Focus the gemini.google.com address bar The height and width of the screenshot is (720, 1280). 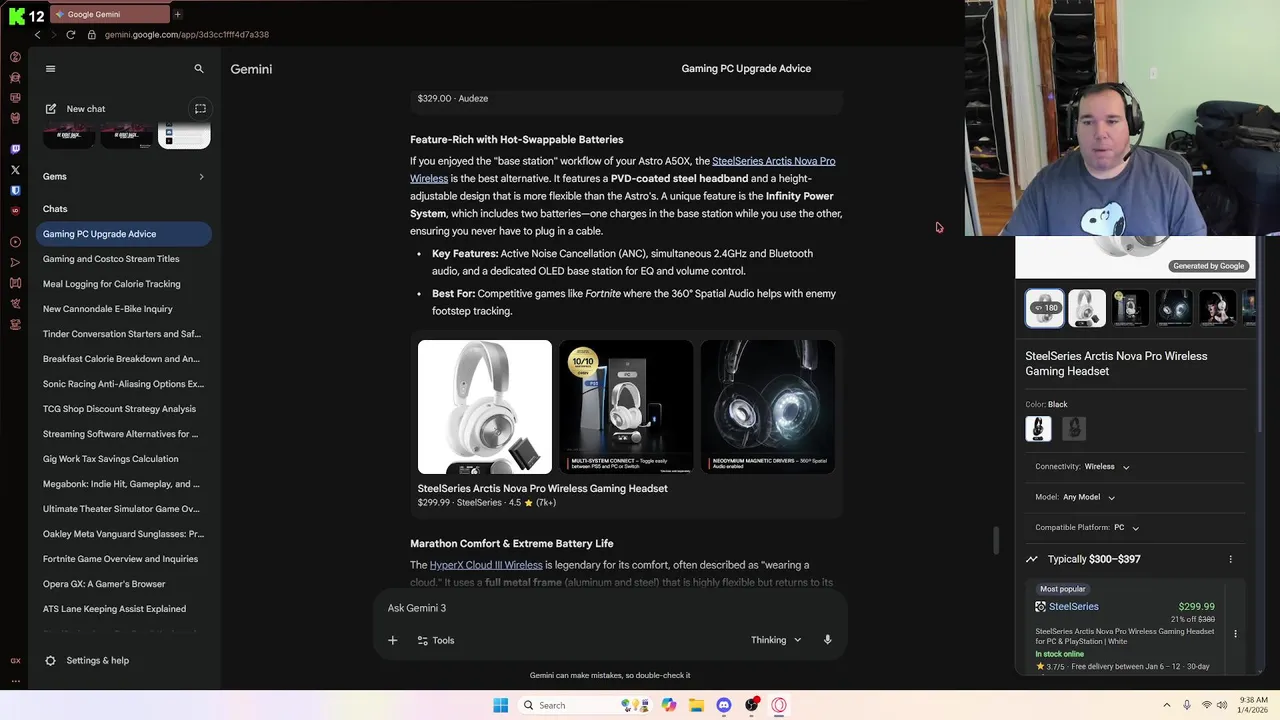(187, 35)
